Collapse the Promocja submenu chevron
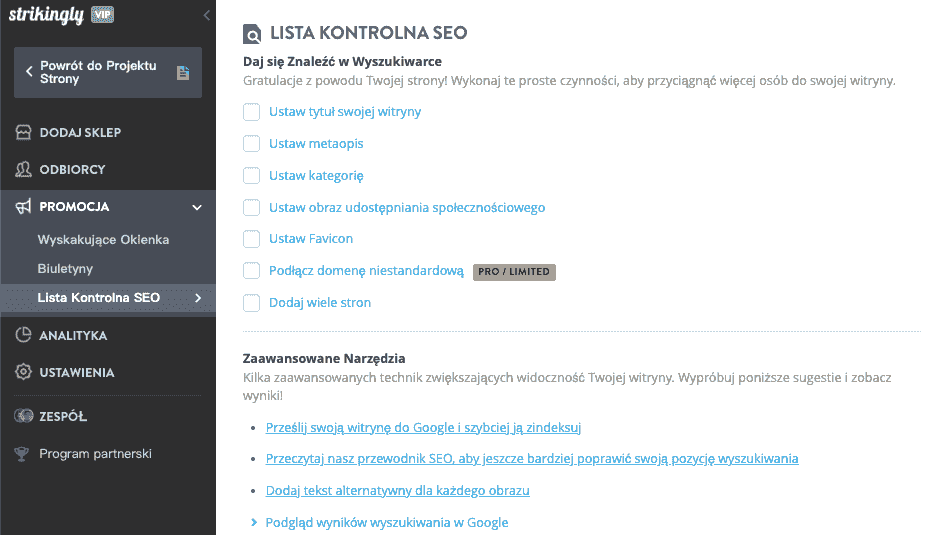This screenshot has height=535, width=938. (197, 207)
